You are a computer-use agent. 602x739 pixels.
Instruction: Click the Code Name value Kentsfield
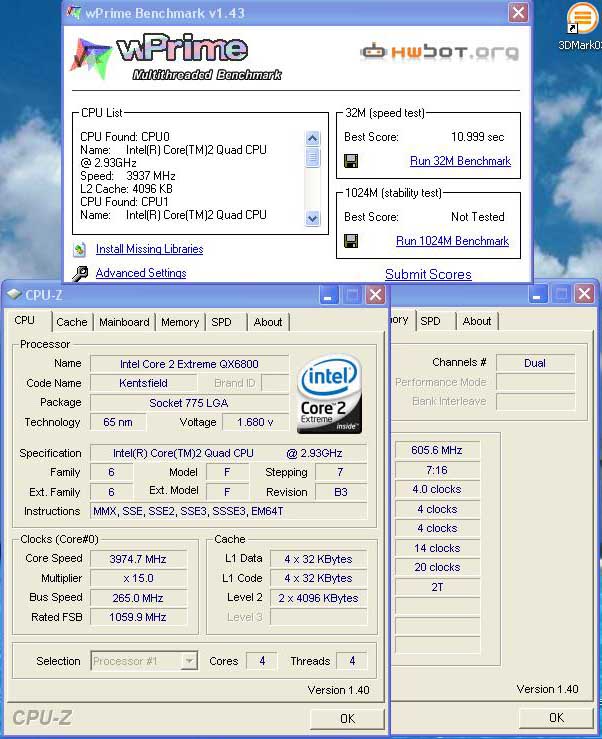tap(143, 383)
